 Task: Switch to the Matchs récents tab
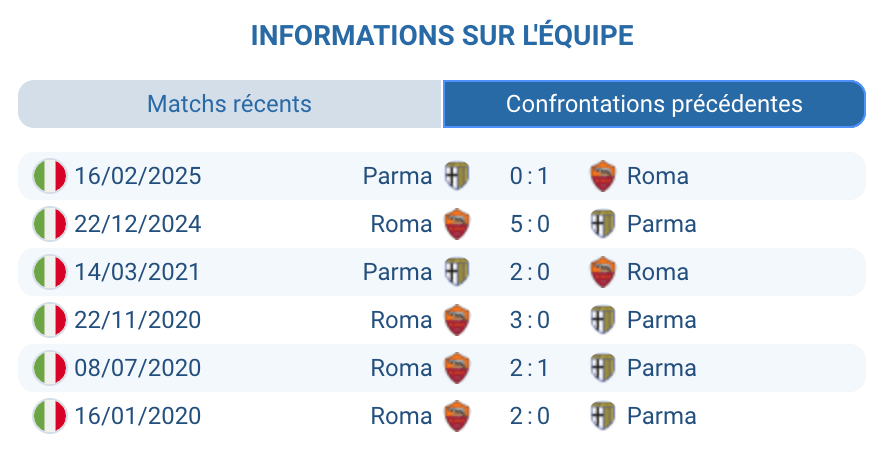(229, 104)
